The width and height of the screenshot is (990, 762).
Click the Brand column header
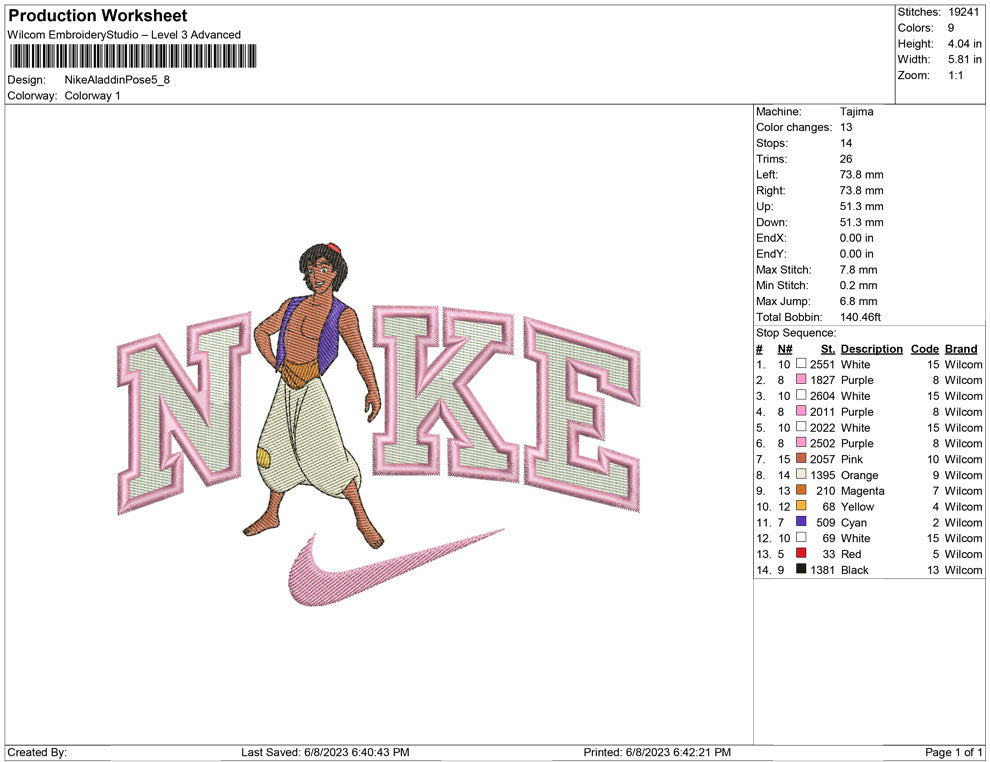click(x=961, y=349)
